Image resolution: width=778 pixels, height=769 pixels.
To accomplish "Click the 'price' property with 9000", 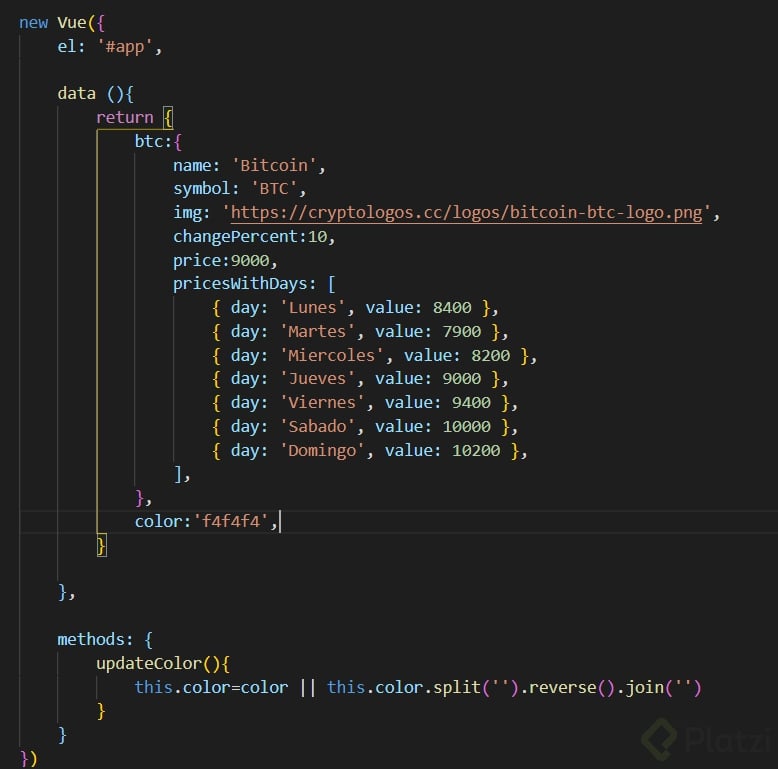I will [196, 260].
